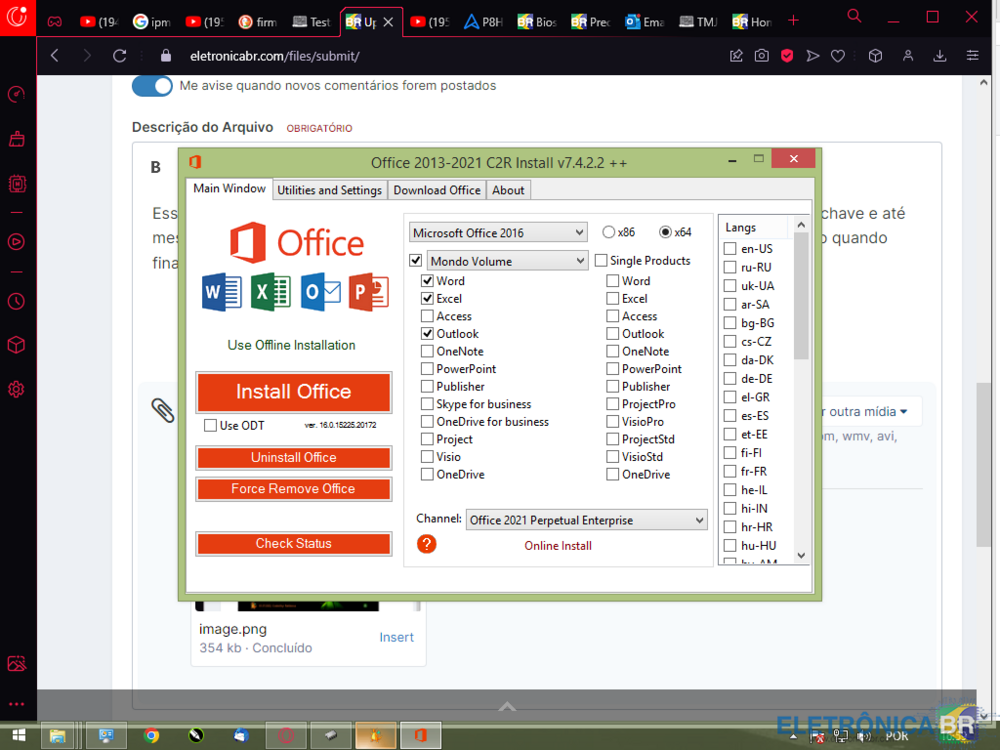The width and height of the screenshot is (1000, 750).
Task: Click the Check Status button
Action: pyautogui.click(x=293, y=543)
